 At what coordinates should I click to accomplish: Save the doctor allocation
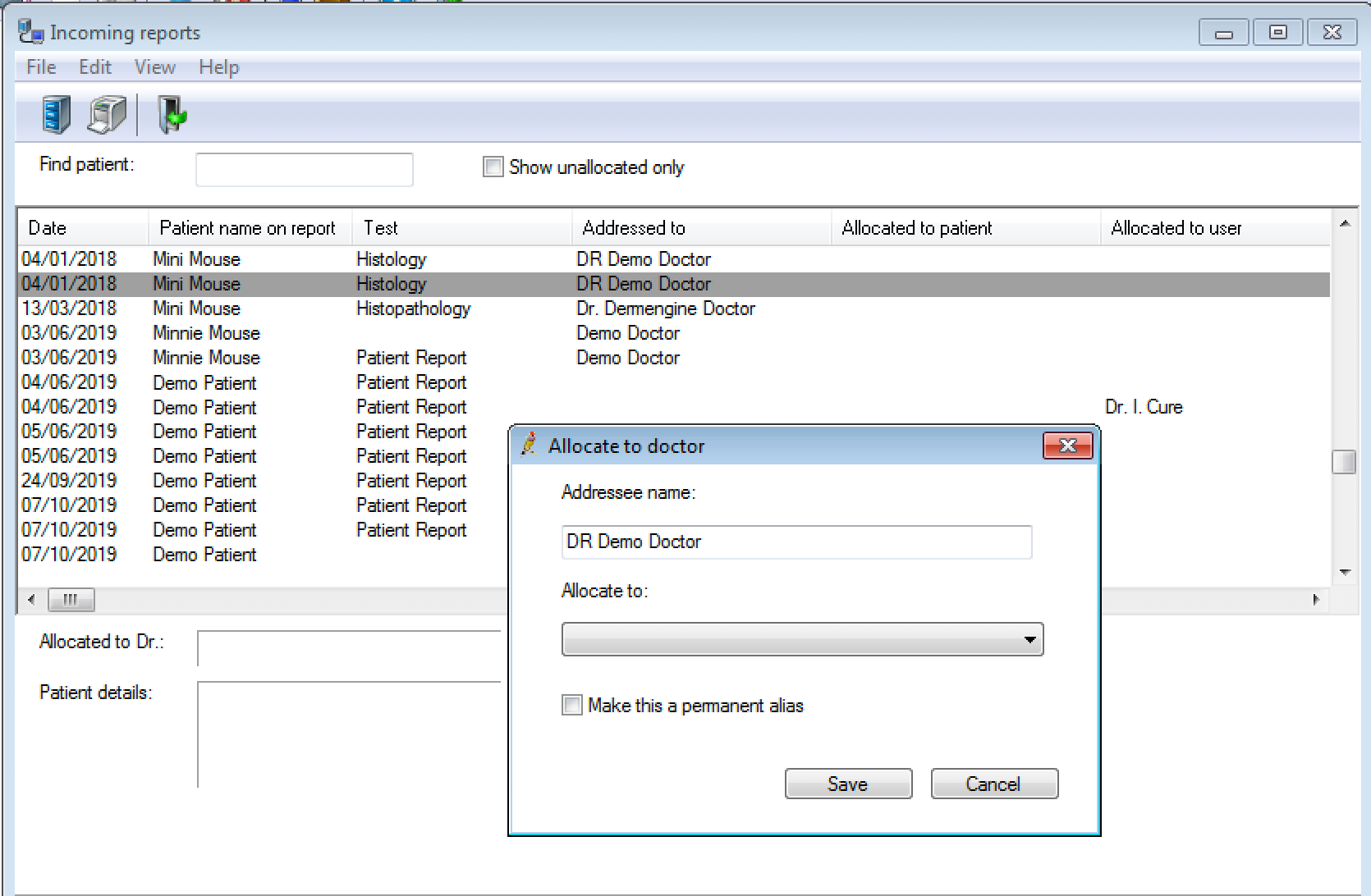(848, 784)
